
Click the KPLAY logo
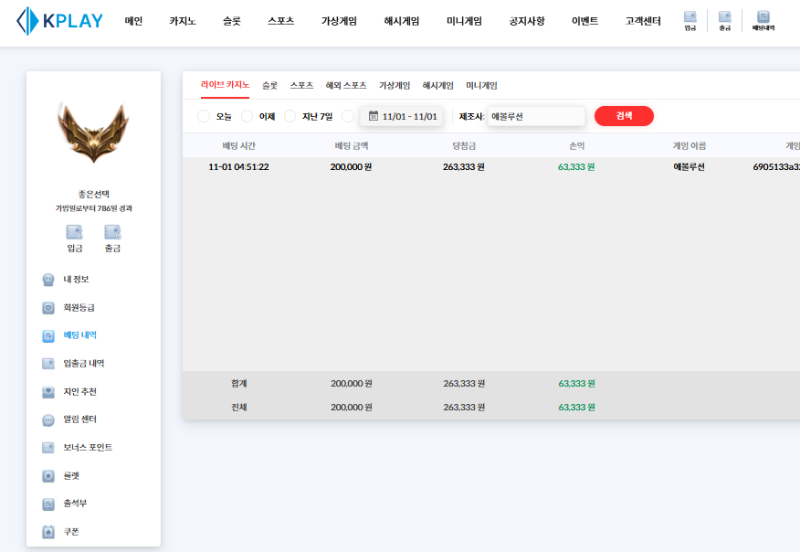pyautogui.click(x=59, y=20)
